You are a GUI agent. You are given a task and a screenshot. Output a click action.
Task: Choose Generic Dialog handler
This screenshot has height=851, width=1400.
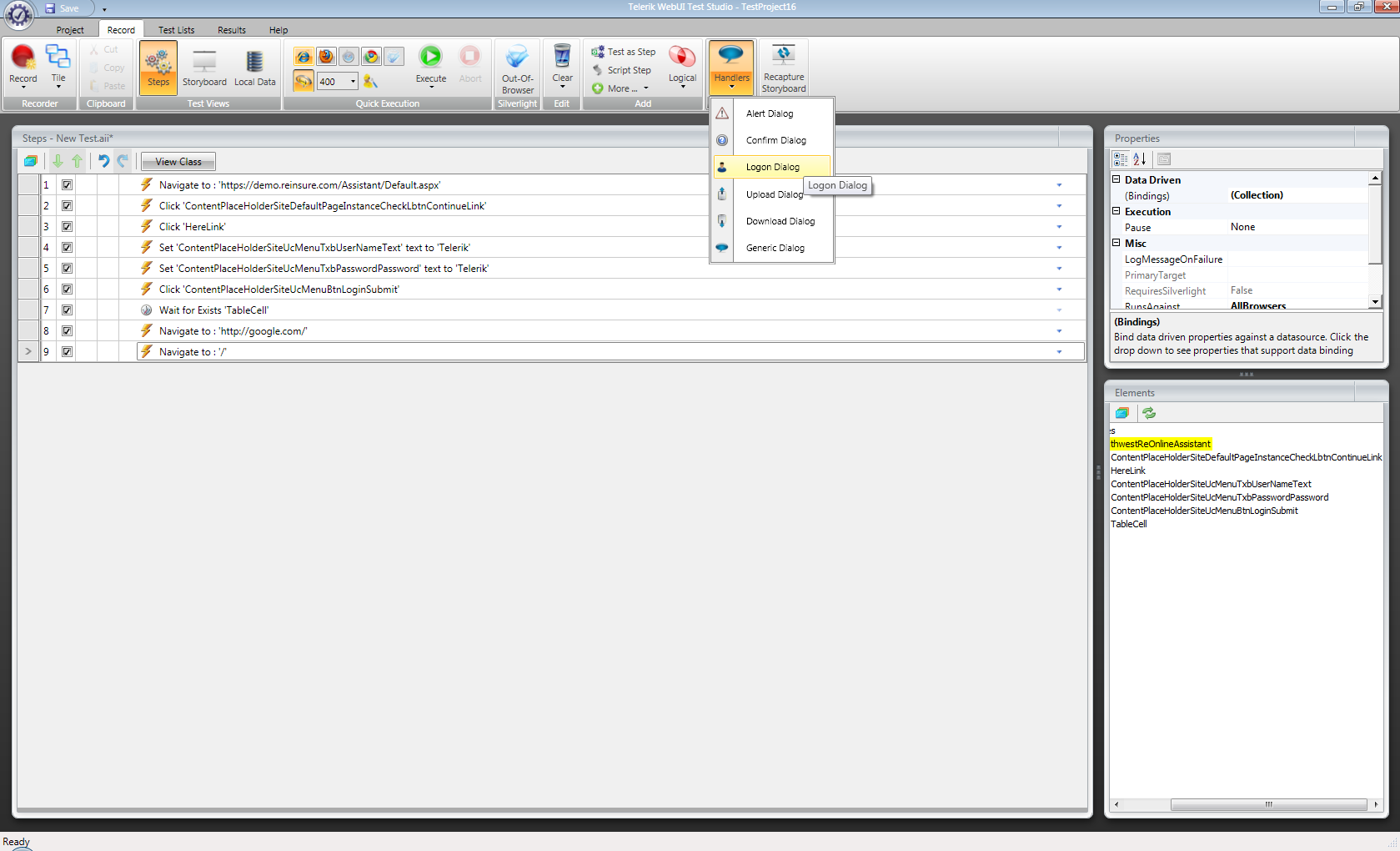coord(772,248)
